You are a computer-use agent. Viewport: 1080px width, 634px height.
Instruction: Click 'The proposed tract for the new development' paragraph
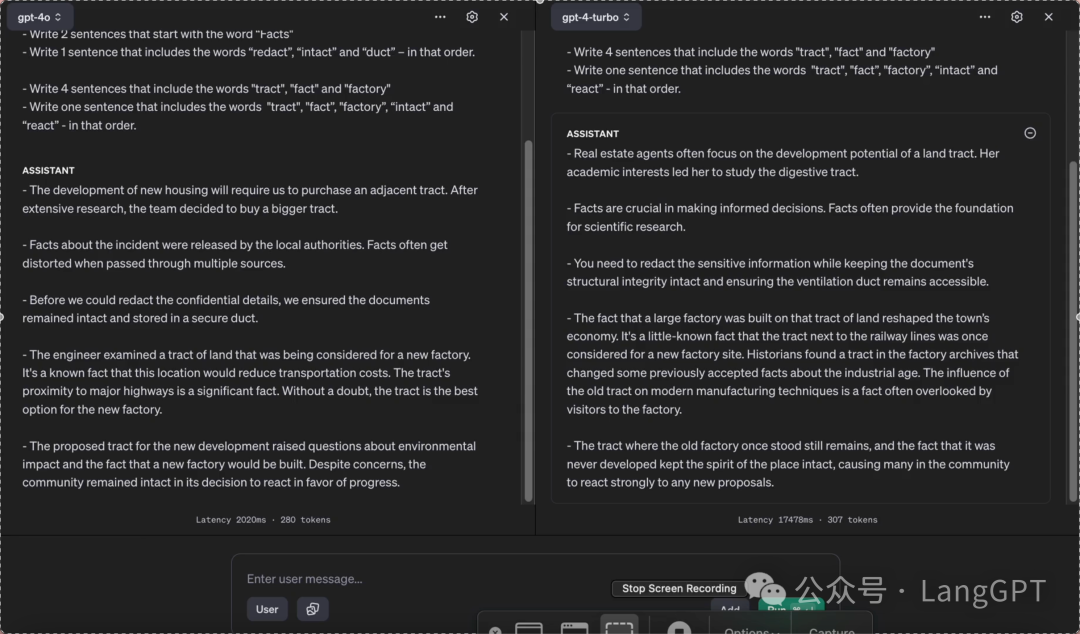point(249,464)
